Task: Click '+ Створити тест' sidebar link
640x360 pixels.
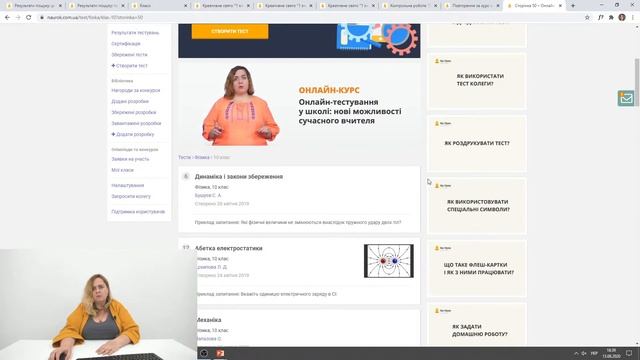Action: click(x=129, y=66)
